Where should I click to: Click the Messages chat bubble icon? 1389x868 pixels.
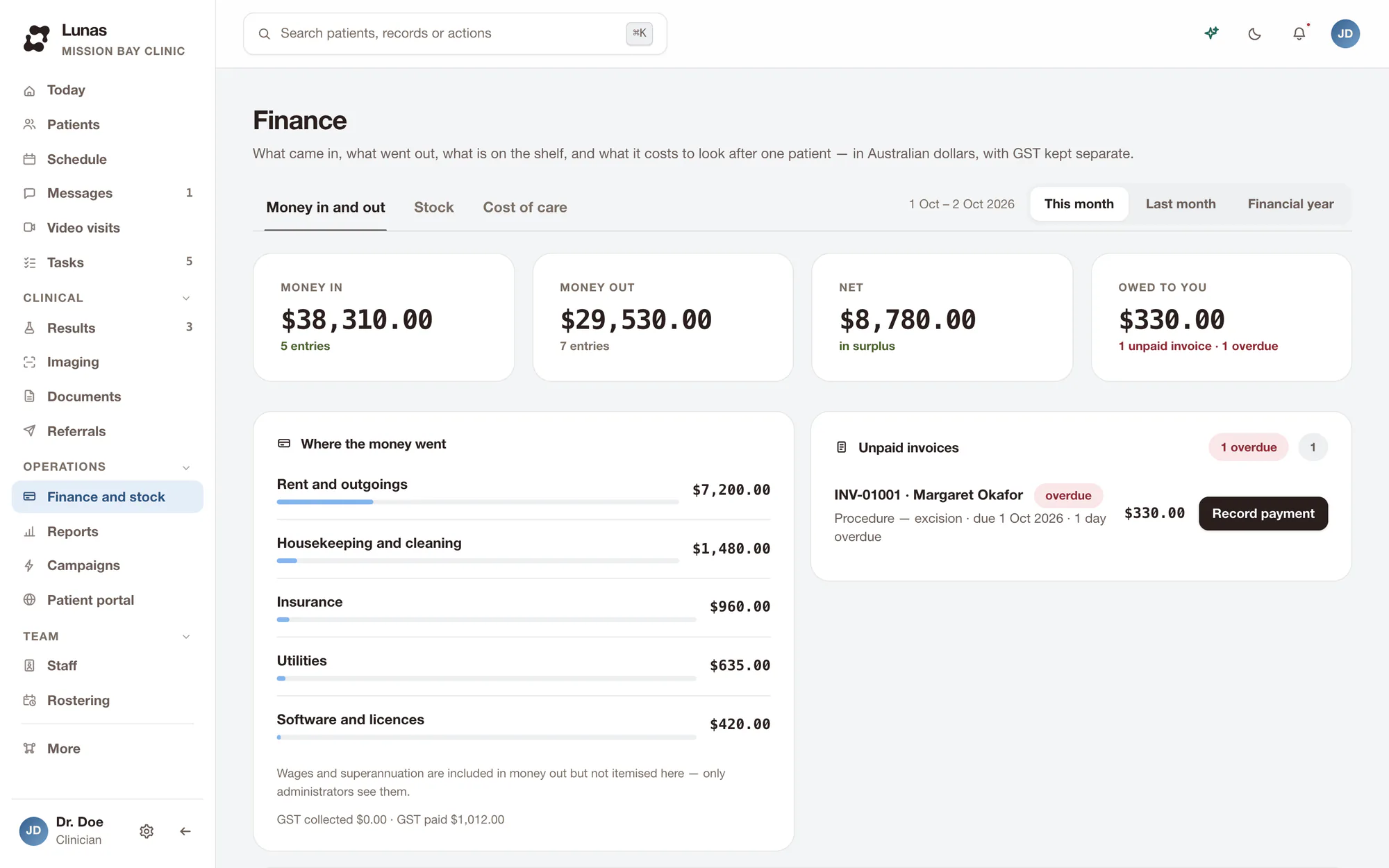pyautogui.click(x=29, y=193)
